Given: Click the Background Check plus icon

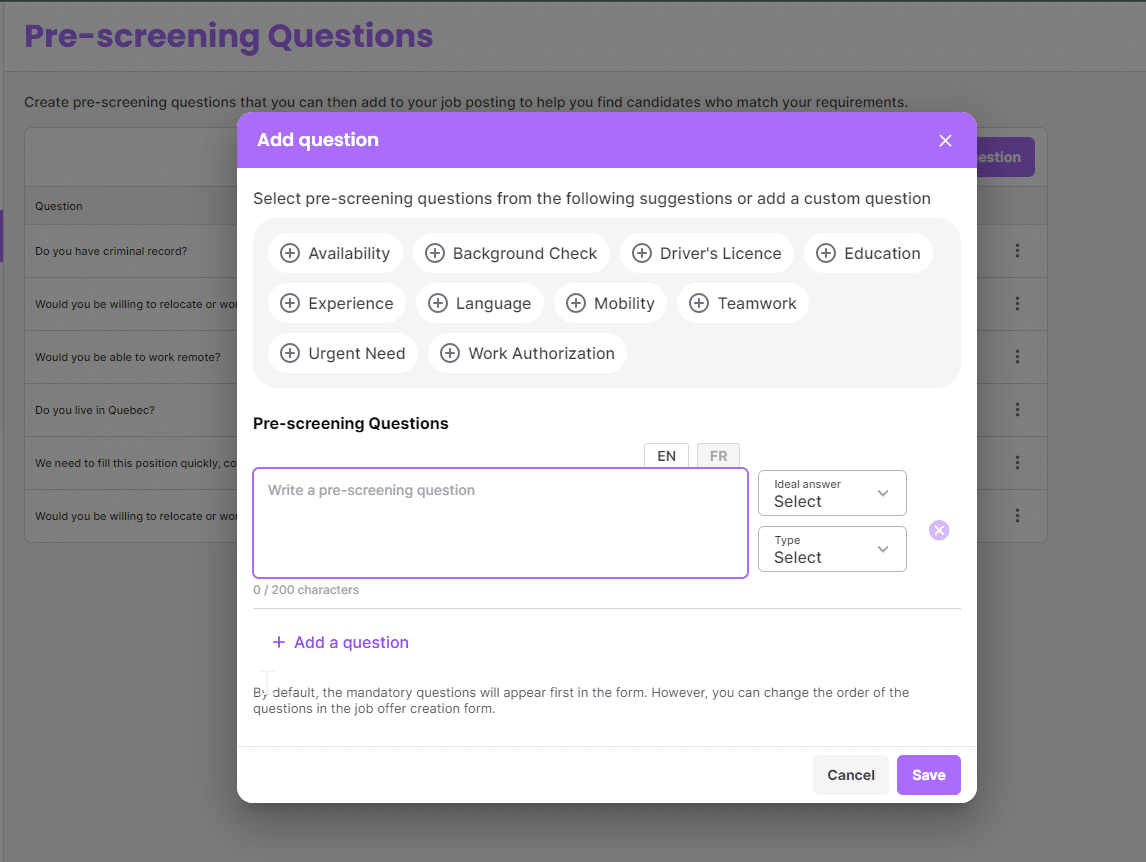Looking at the screenshot, I should pyautogui.click(x=435, y=254).
